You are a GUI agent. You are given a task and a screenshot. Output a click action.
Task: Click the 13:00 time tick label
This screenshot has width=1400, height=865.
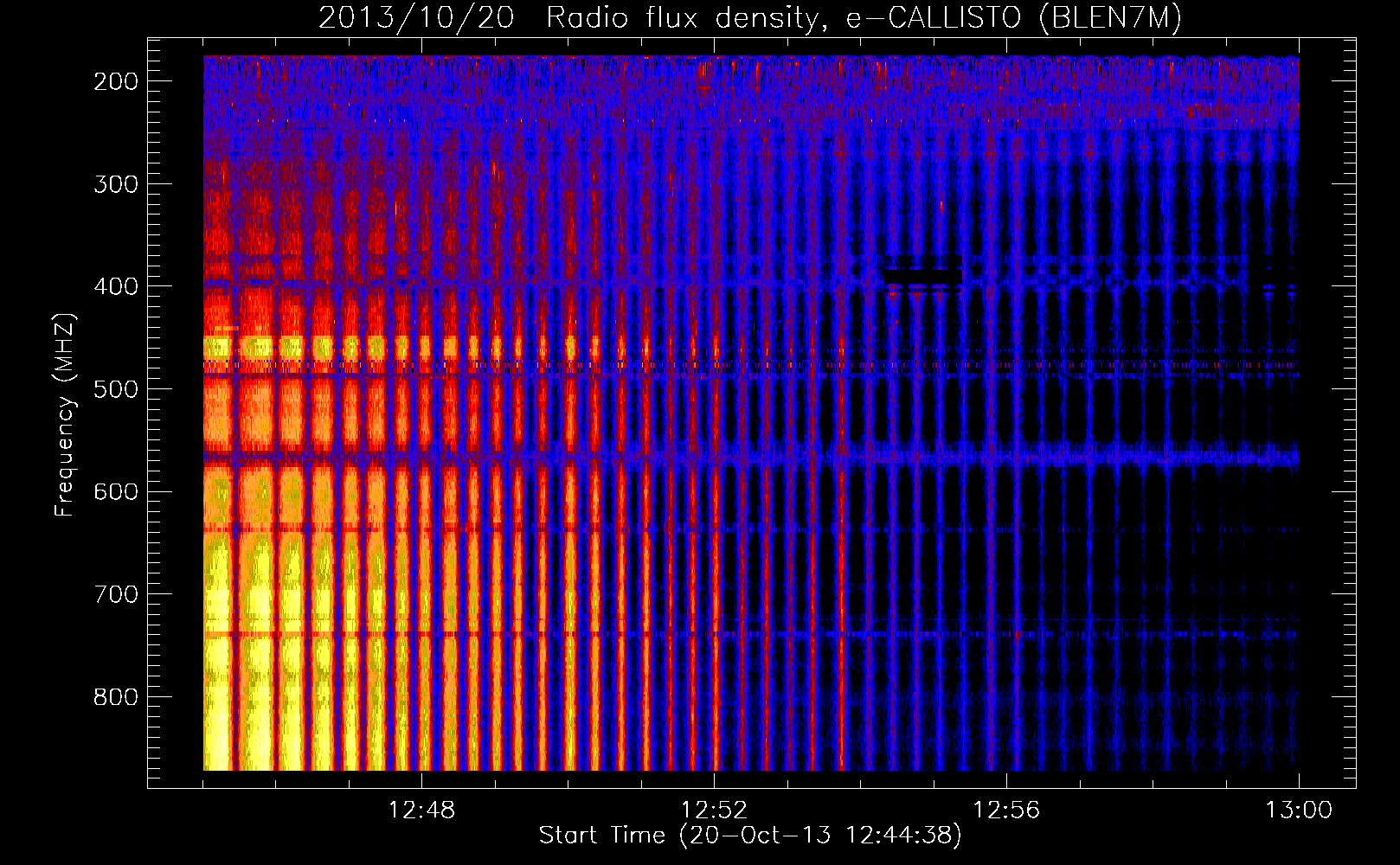point(1299,811)
